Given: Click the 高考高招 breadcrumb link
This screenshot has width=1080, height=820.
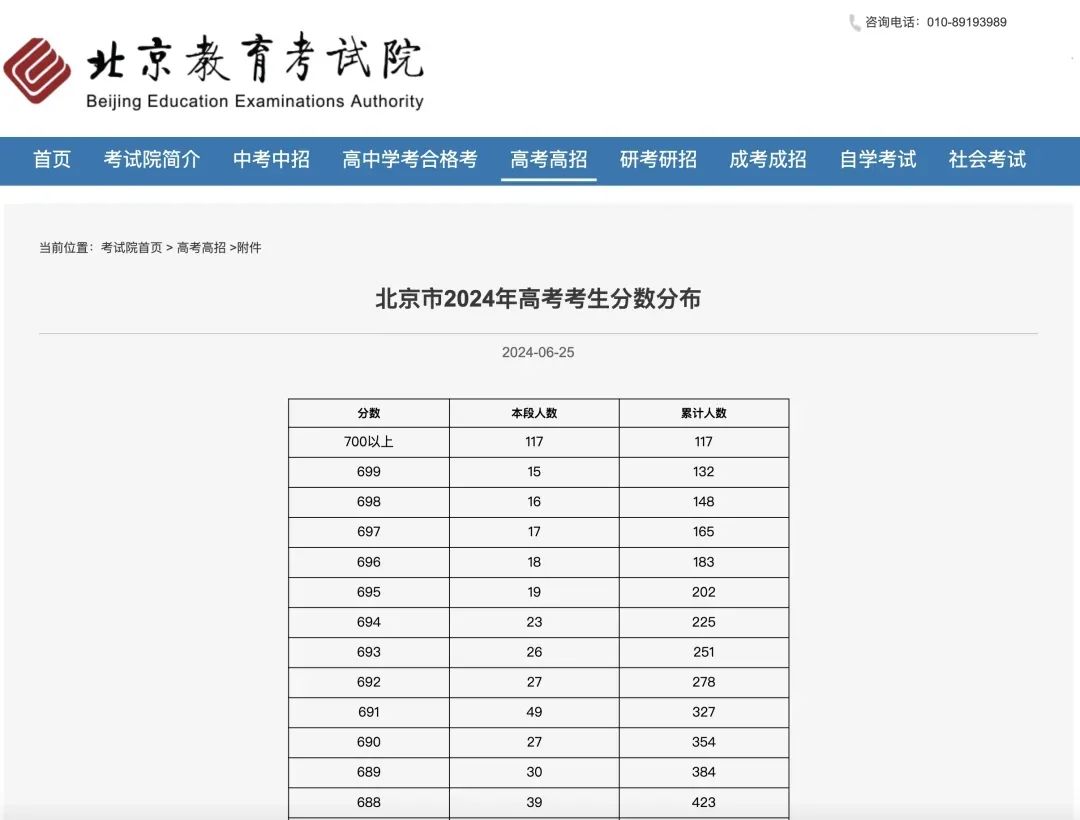Looking at the screenshot, I should (201, 247).
